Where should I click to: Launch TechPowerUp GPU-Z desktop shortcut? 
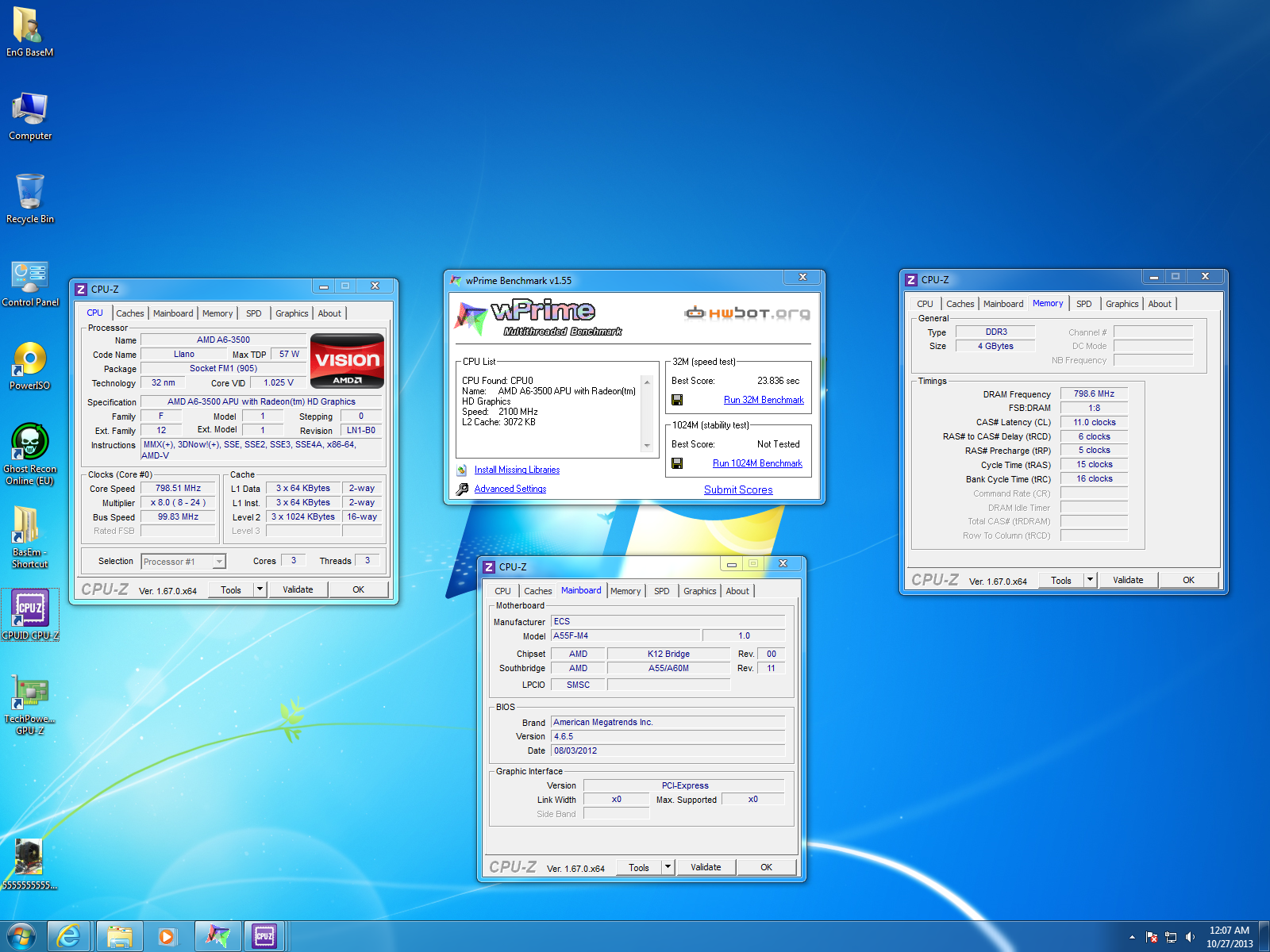tap(29, 705)
